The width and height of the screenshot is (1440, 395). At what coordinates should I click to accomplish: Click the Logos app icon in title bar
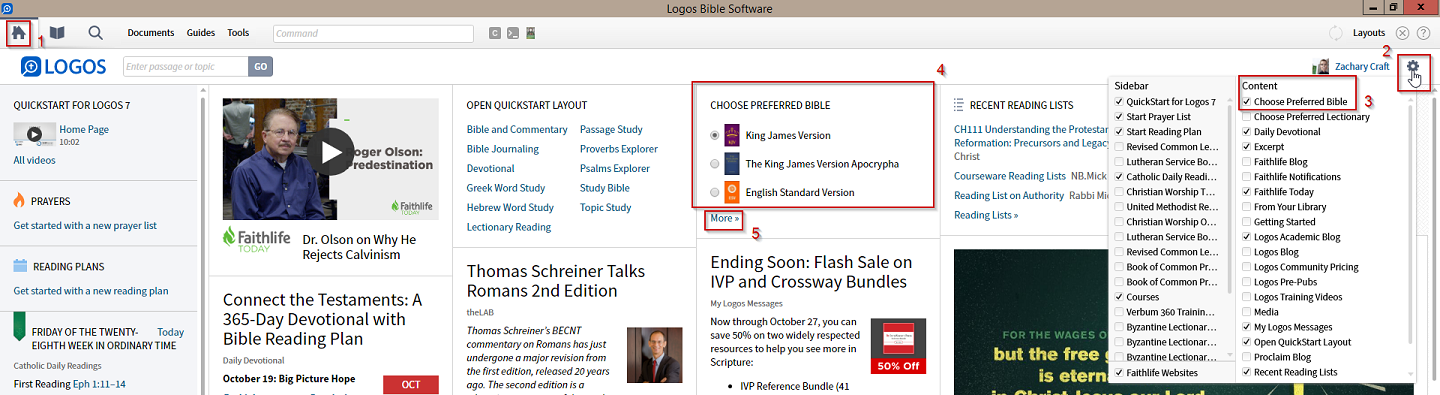tap(7, 8)
